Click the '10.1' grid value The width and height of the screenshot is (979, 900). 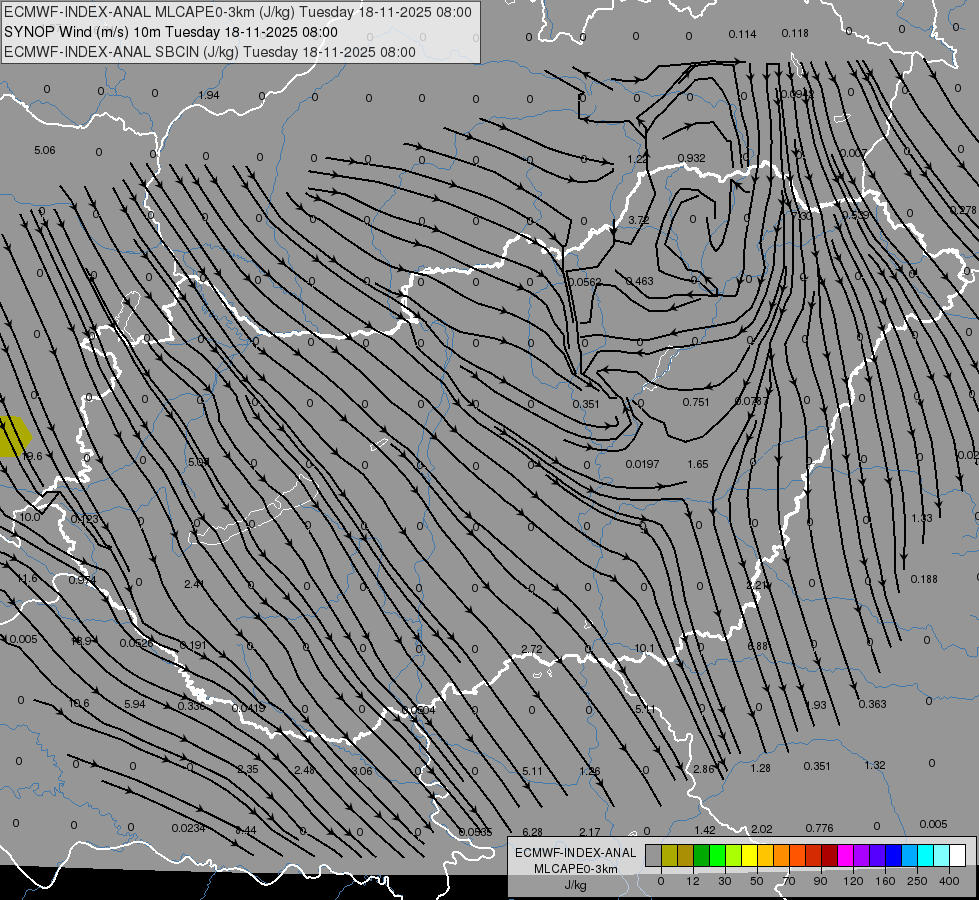(644, 648)
